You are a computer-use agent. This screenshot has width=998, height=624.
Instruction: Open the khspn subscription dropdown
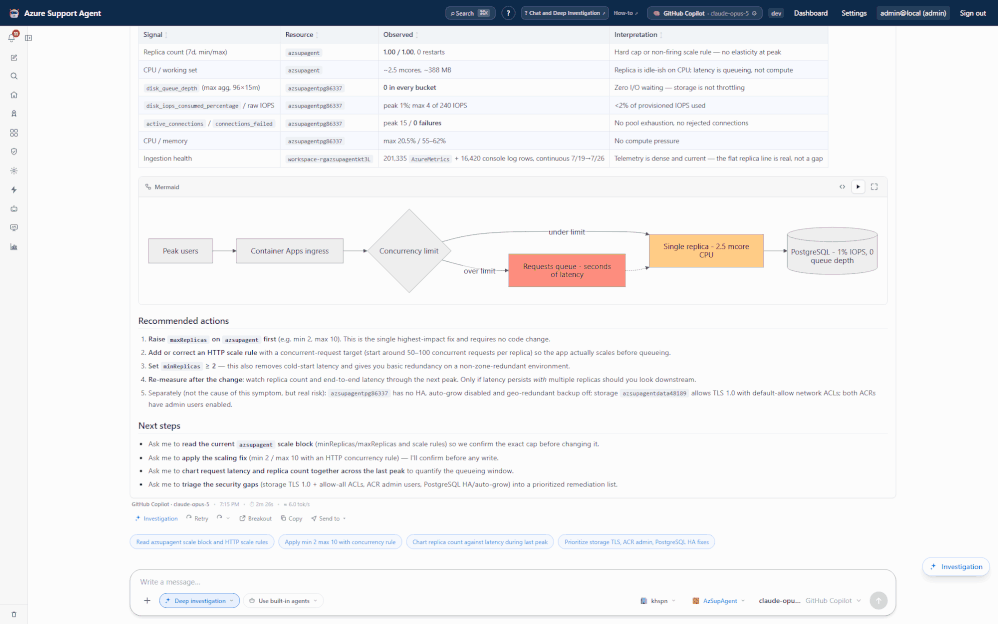pyautogui.click(x=658, y=600)
